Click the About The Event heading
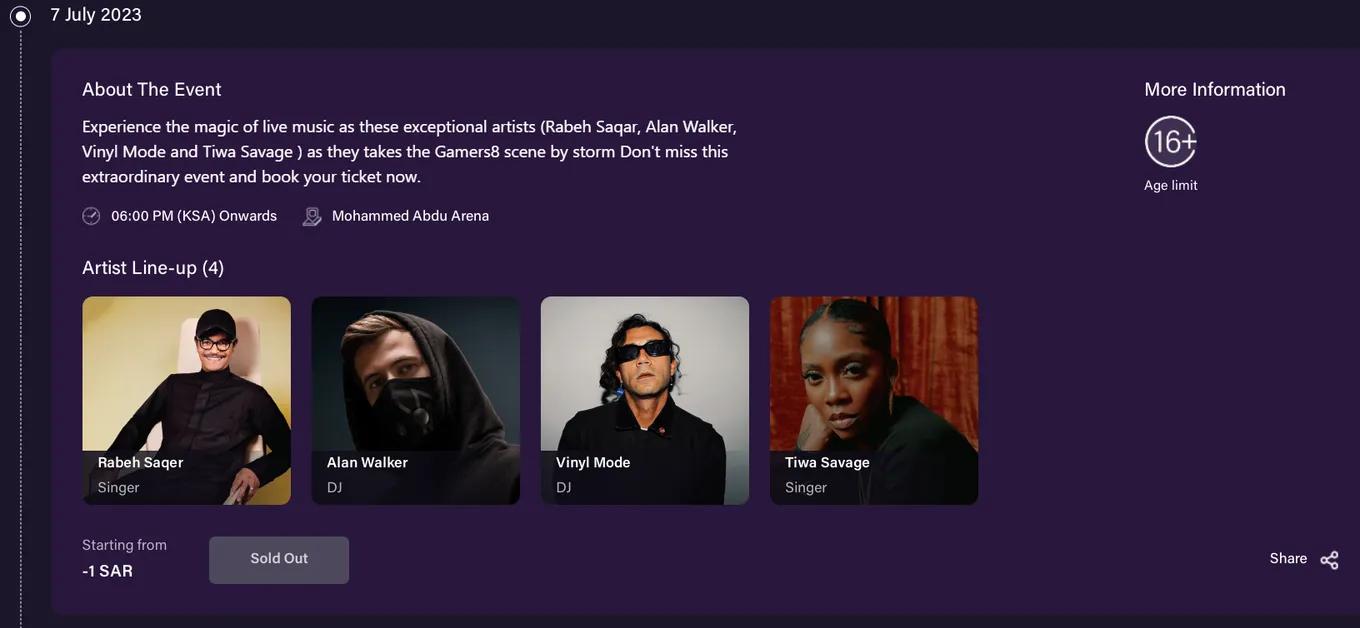 (152, 89)
